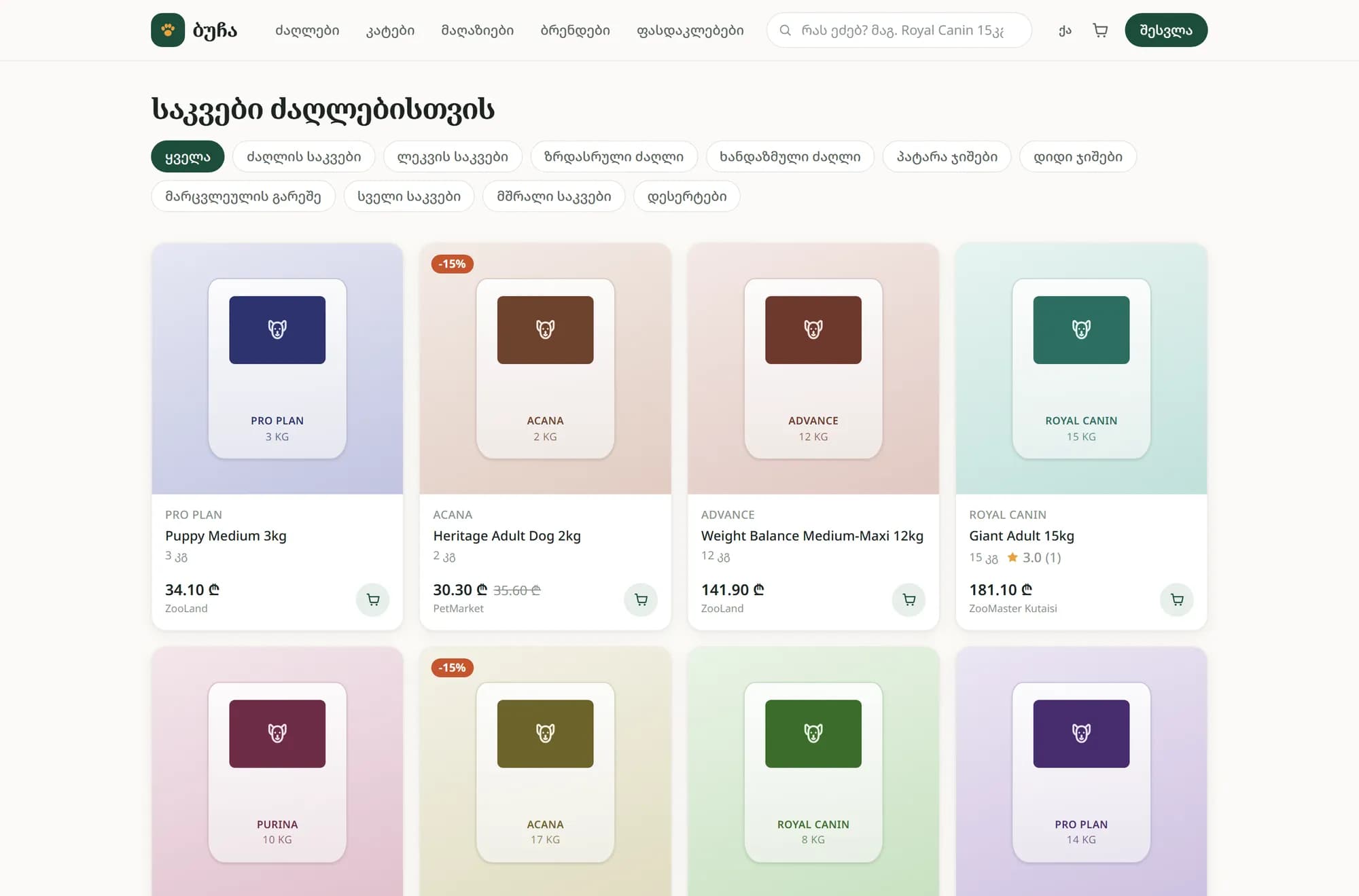Open Royal Canin 8 KG product image
Image resolution: width=1359 pixels, height=896 pixels.
[813, 772]
